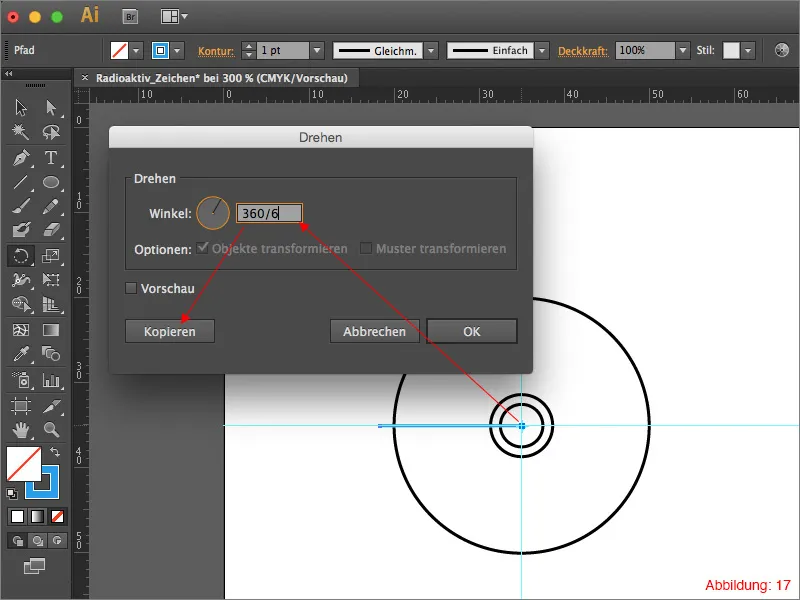The image size is (800, 600).
Task: Close the Radioaktiv_Zeichen document tab
Action: [85, 78]
